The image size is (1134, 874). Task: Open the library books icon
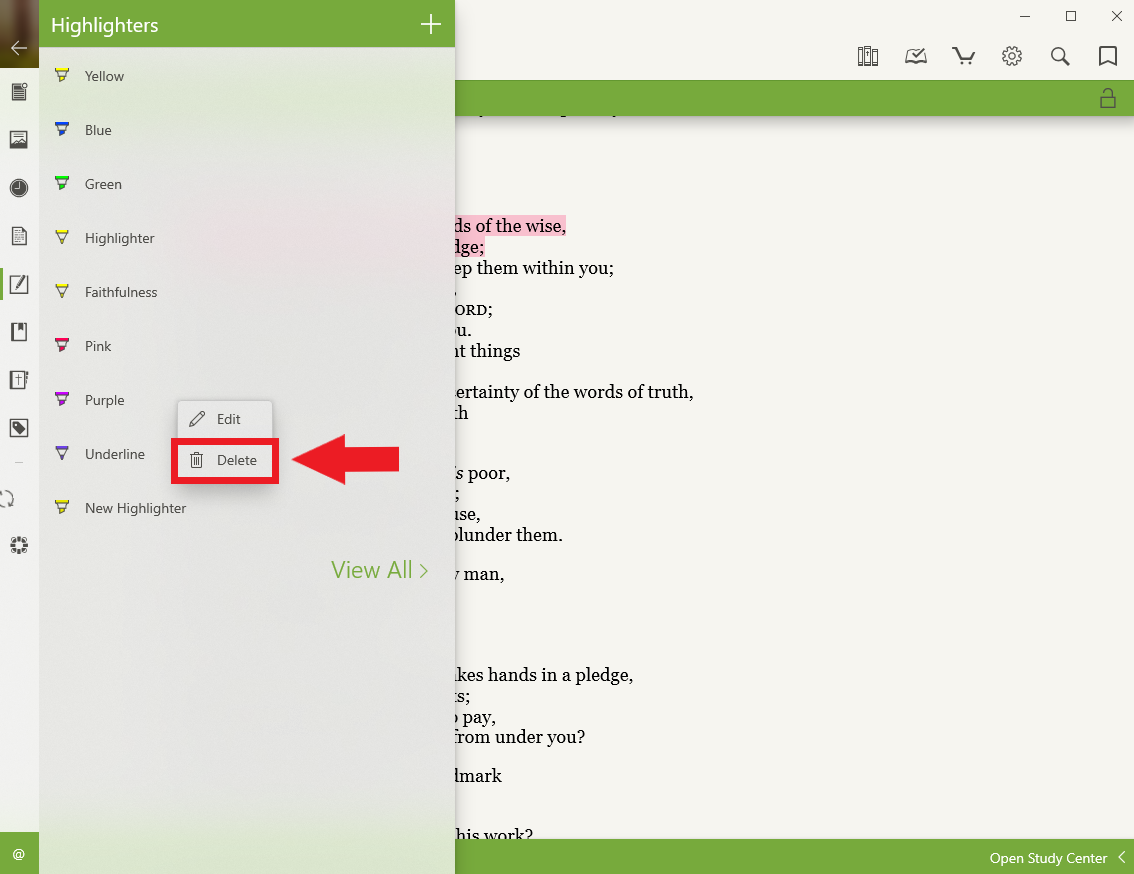tap(867, 56)
